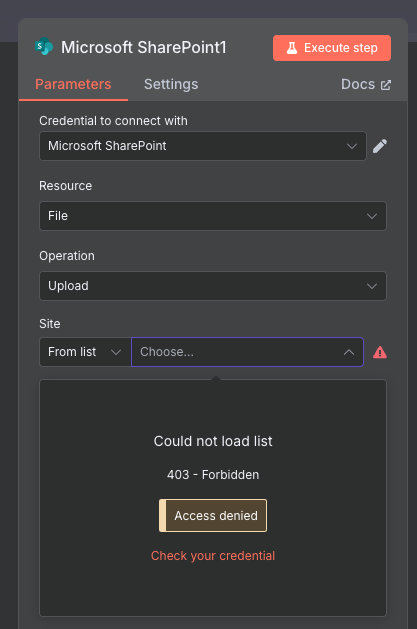Click the chevron in the Resource field
This screenshot has height=629, width=417.
point(372,216)
